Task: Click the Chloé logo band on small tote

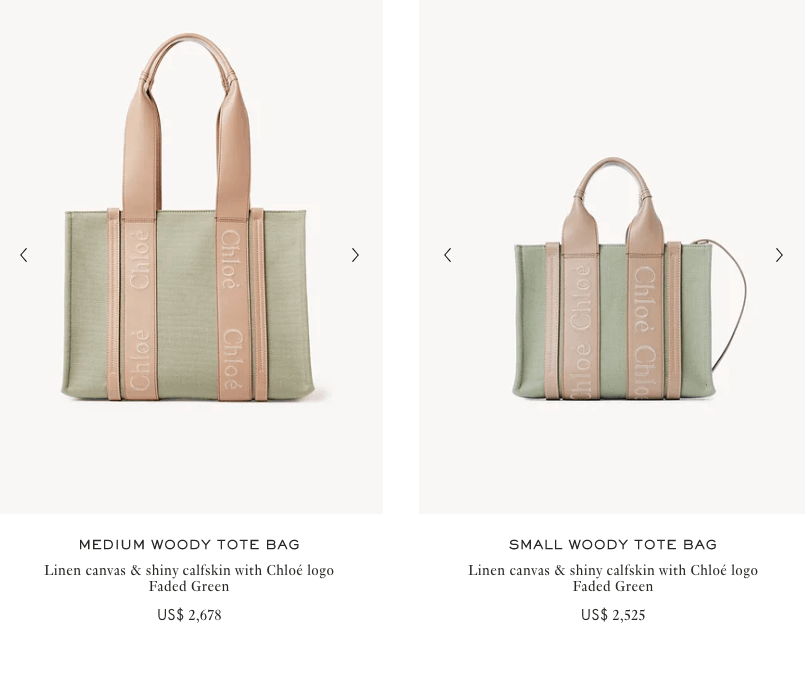Action: 580,326
